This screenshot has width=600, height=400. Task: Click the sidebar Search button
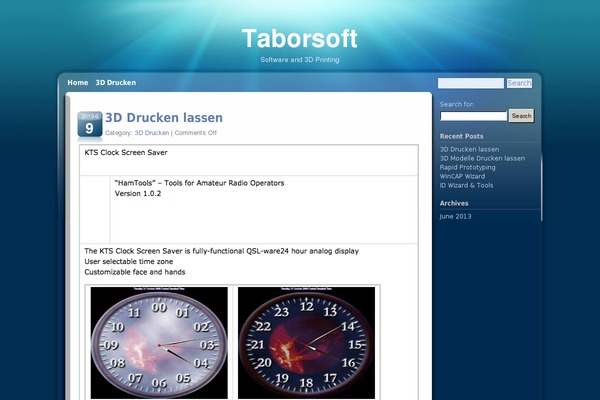tap(521, 116)
